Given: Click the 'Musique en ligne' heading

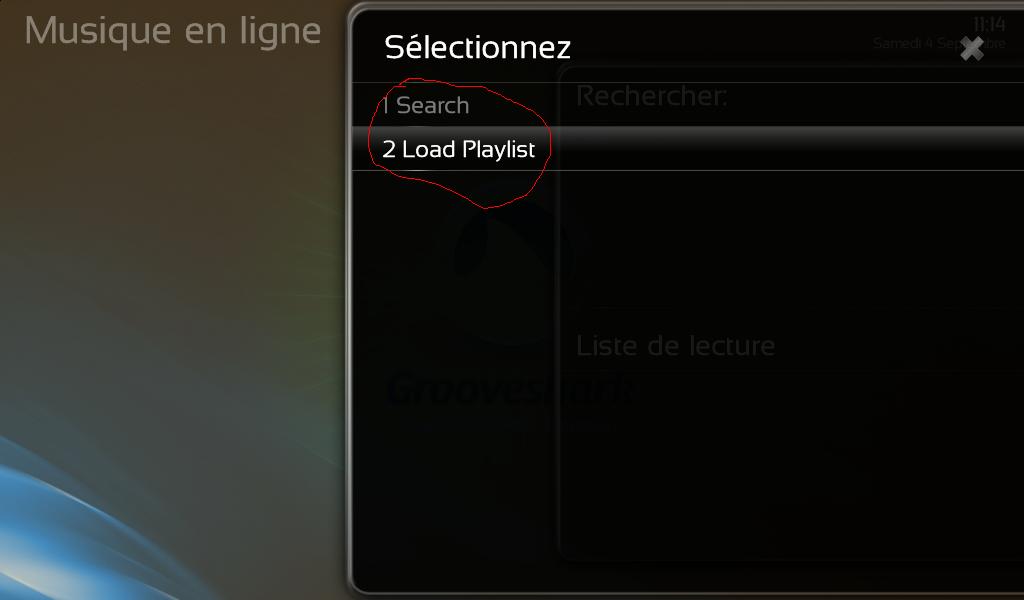Looking at the screenshot, I should (x=172, y=31).
